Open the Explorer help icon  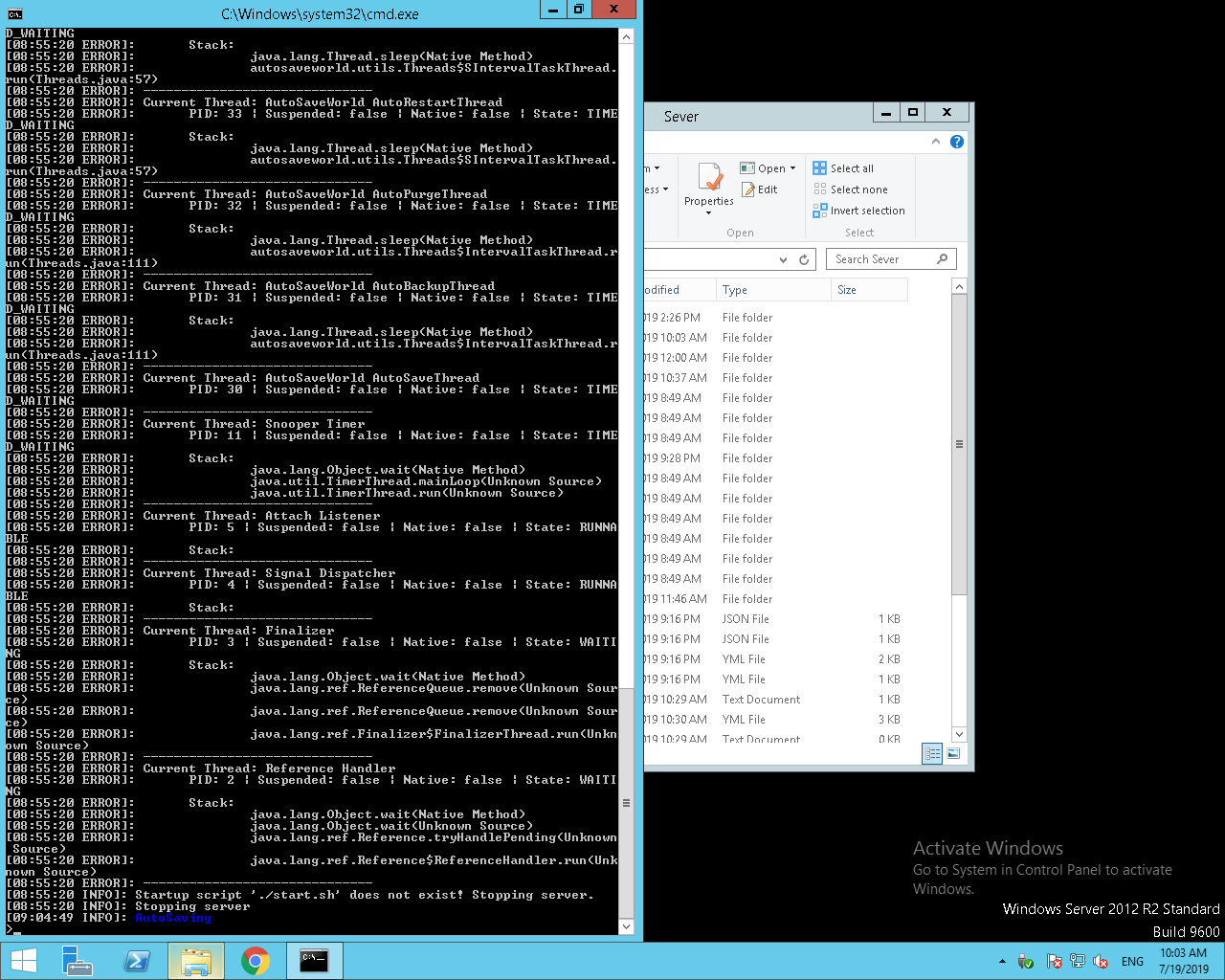[956, 142]
